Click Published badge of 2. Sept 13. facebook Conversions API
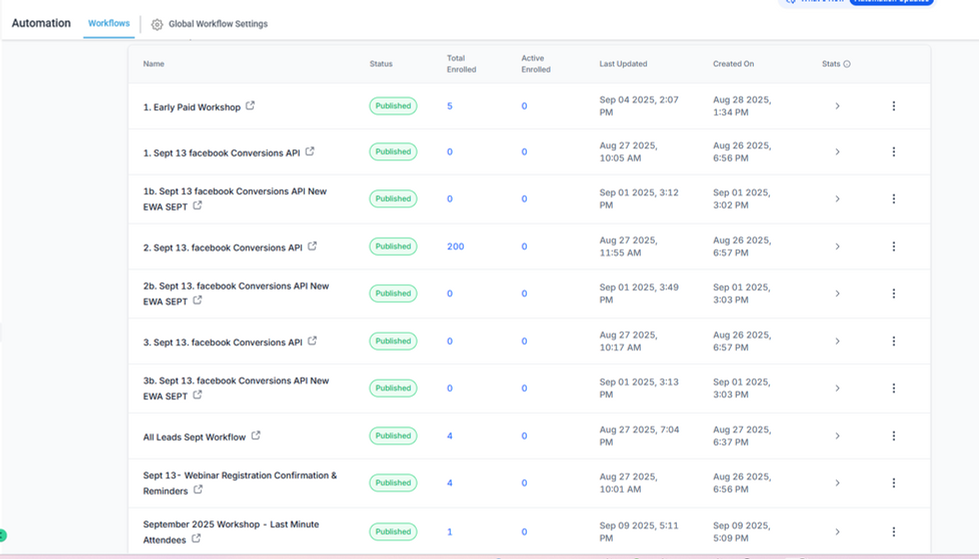The image size is (979, 559). coord(393,247)
